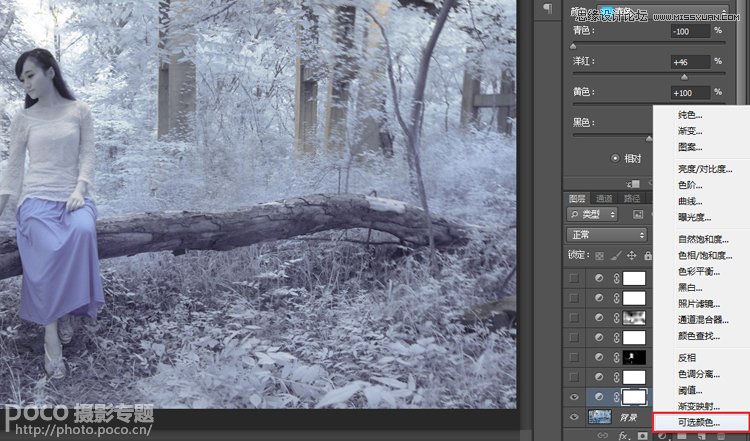The height and width of the screenshot is (441, 750).
Task: Hide the 背景 layer using its eye icon
Action: (574, 416)
